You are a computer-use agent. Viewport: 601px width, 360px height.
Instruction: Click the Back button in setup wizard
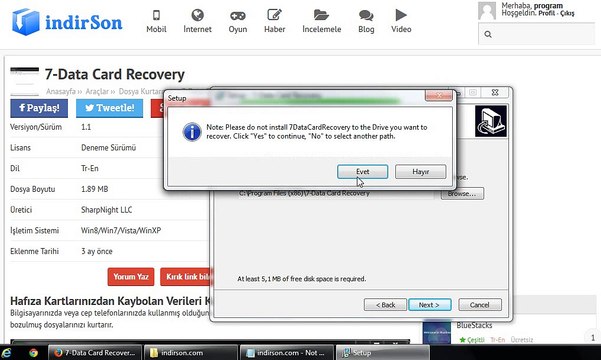[385, 305]
